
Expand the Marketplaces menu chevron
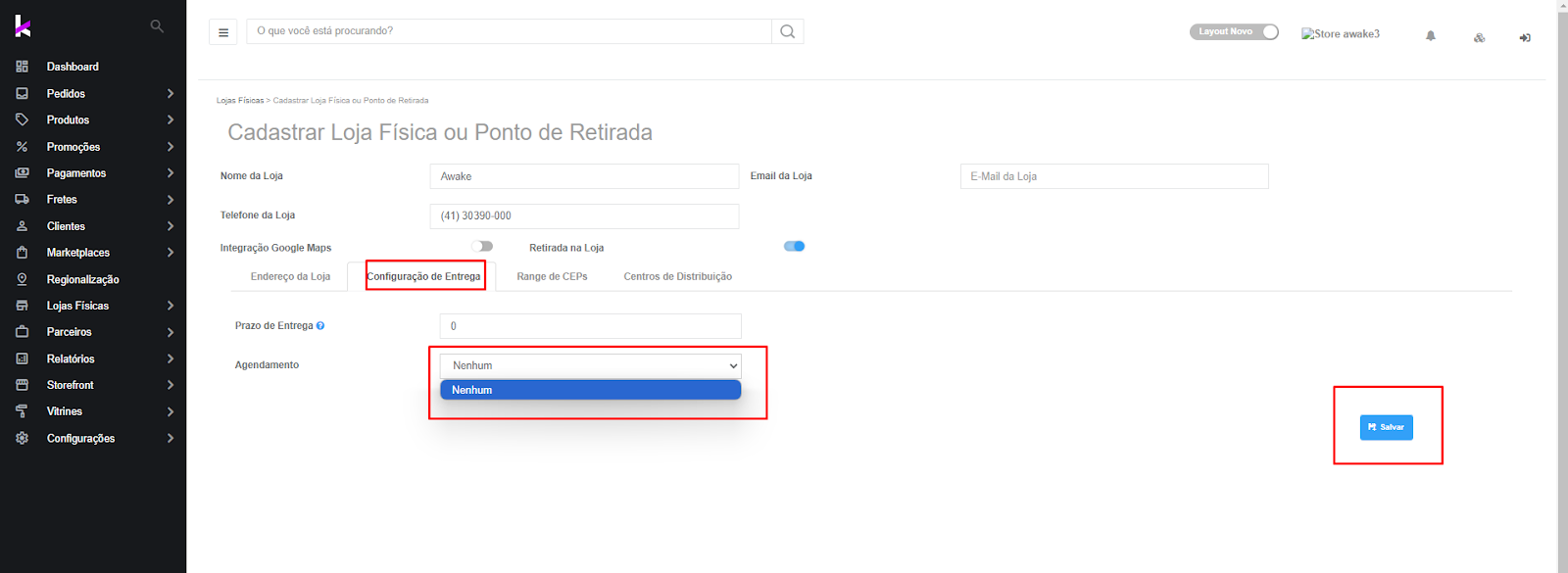coord(171,253)
